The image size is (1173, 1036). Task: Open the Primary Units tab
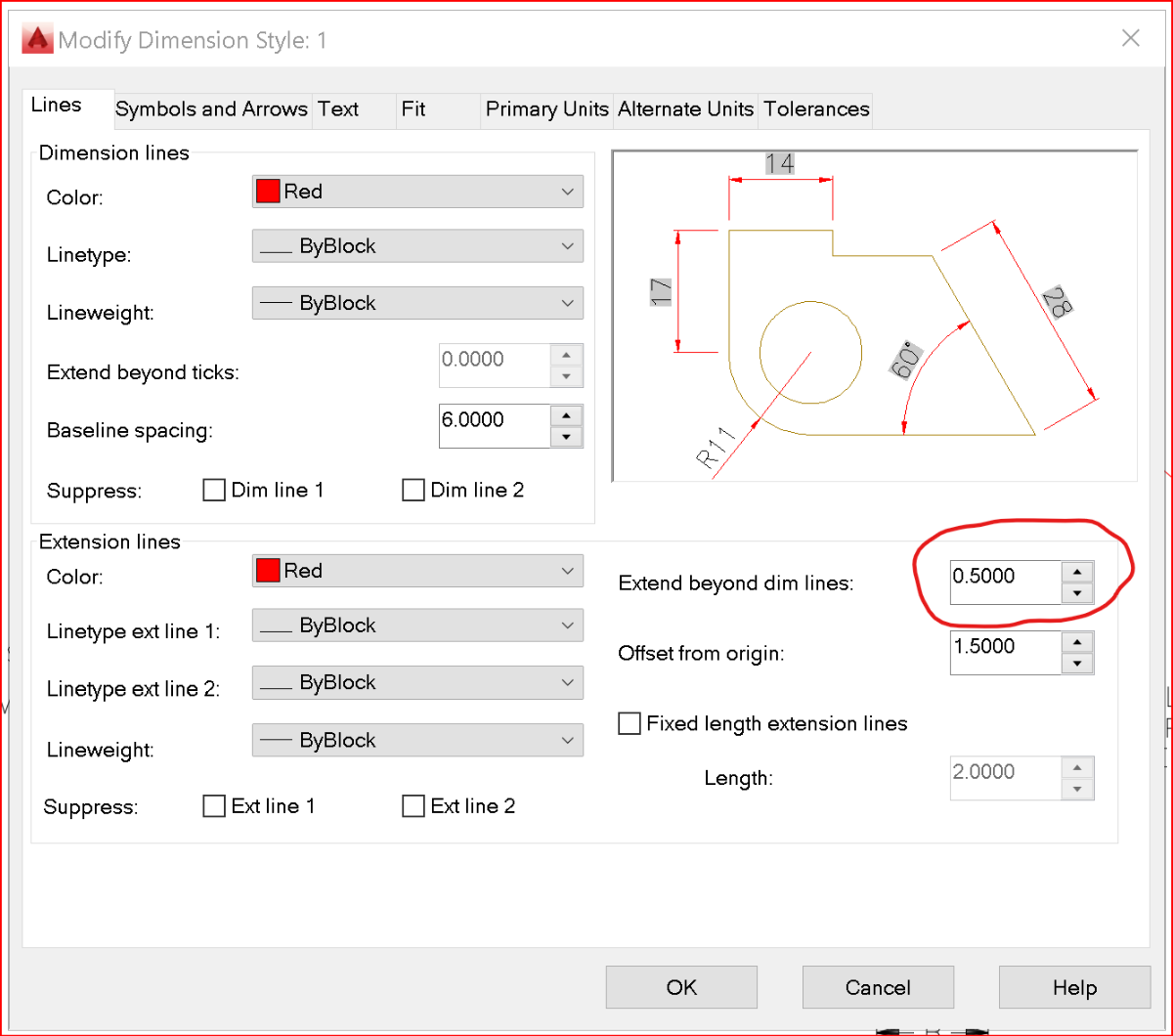tap(547, 109)
